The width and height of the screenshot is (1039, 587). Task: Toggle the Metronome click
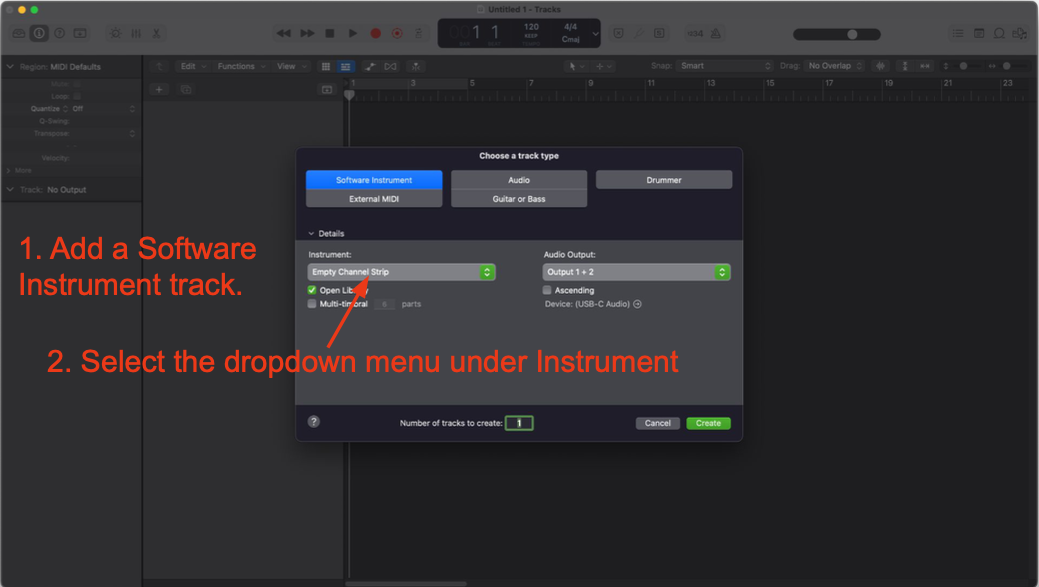click(716, 33)
